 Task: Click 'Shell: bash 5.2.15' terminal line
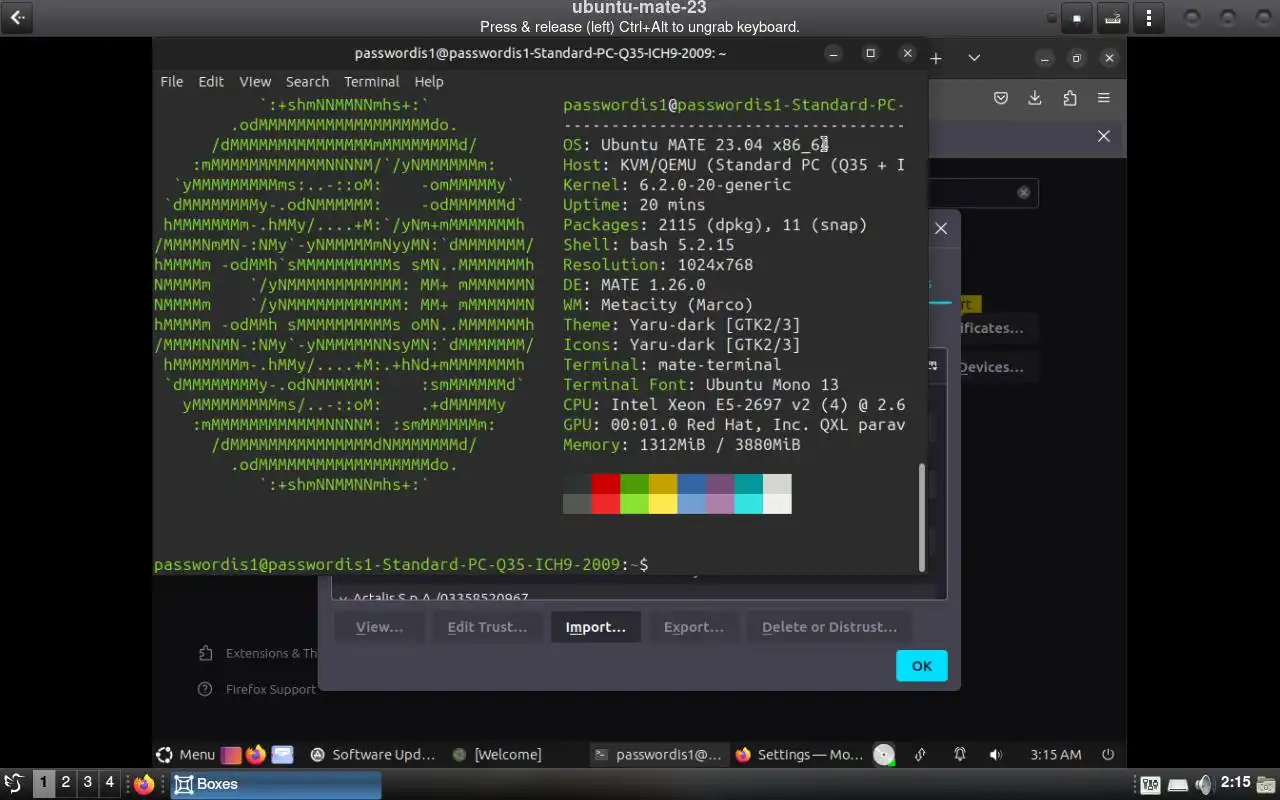point(649,245)
